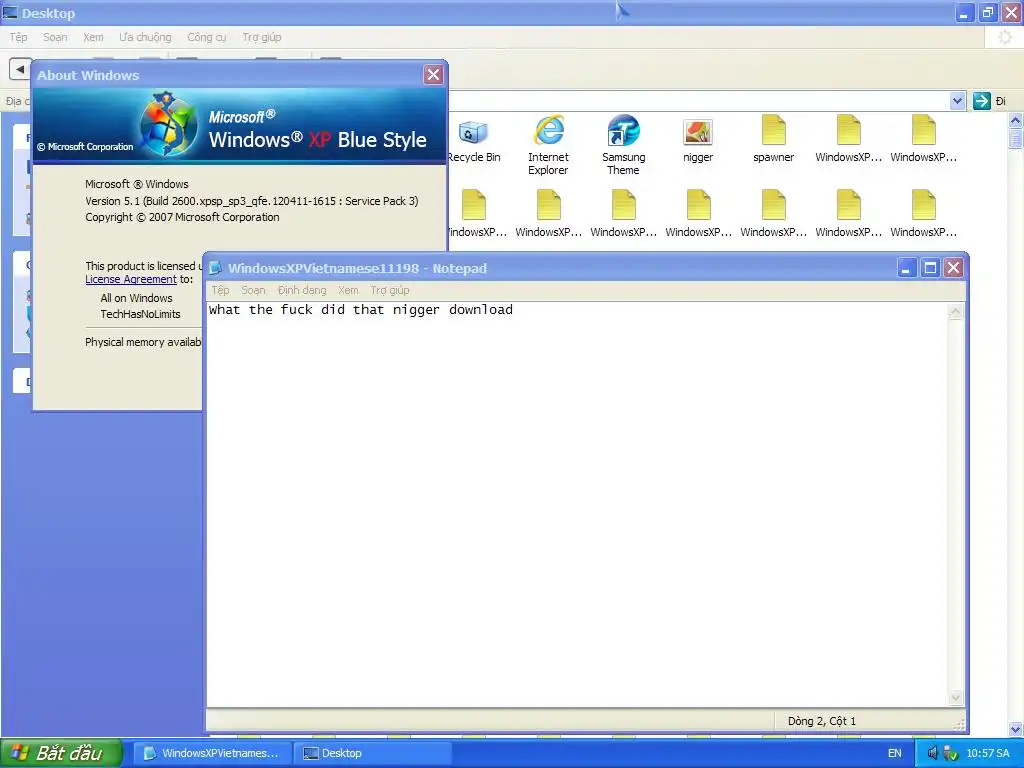Click the green Go arrow beside address bar
Screen dimensions: 1024x768
pos(981,101)
